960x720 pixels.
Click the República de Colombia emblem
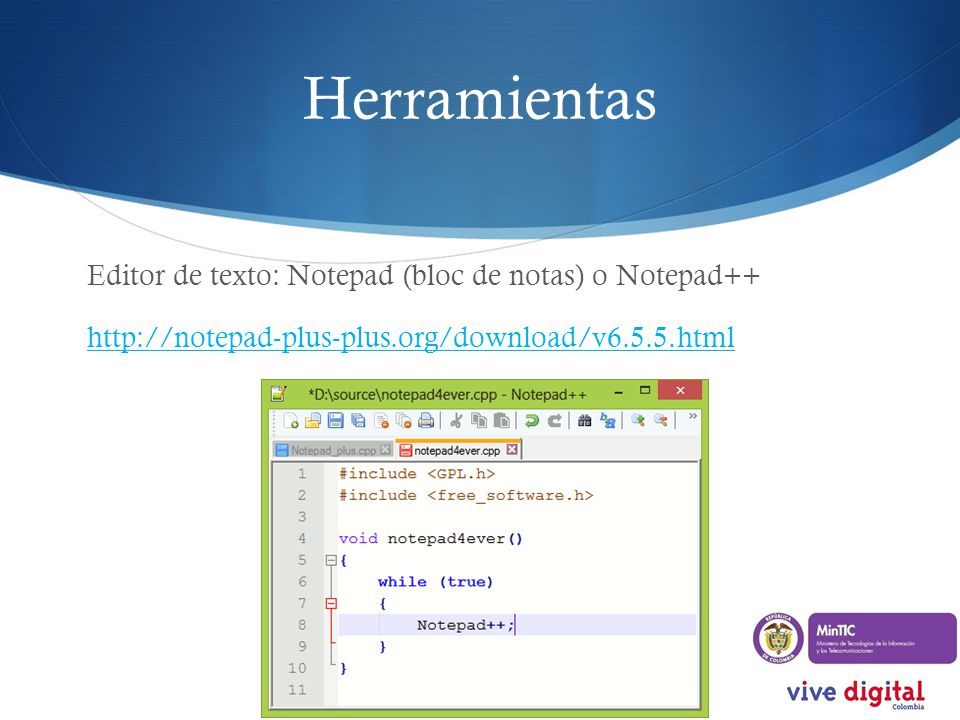click(778, 639)
